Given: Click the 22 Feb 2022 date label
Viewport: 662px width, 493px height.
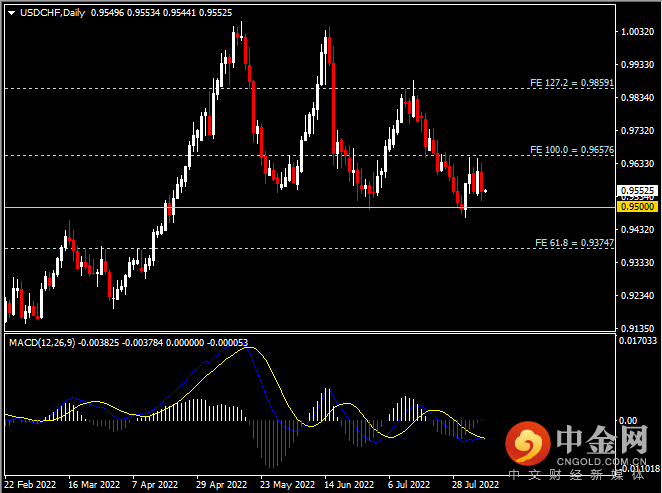Looking at the screenshot, I should [x=30, y=485].
